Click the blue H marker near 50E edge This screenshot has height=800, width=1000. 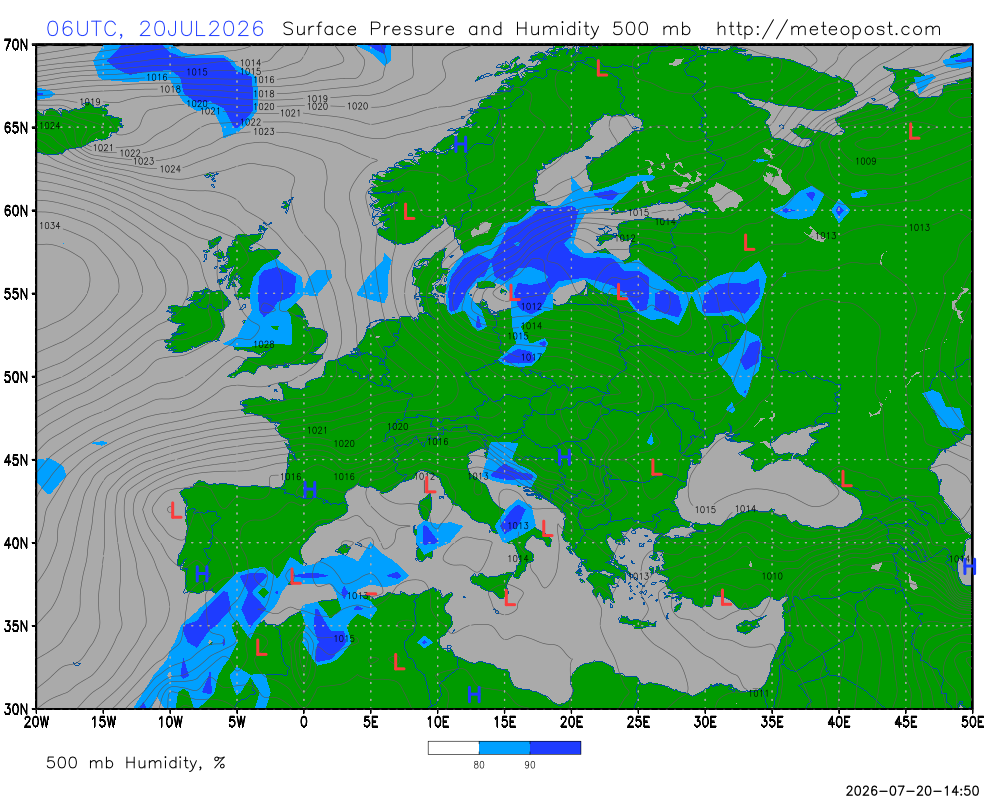pos(969,567)
